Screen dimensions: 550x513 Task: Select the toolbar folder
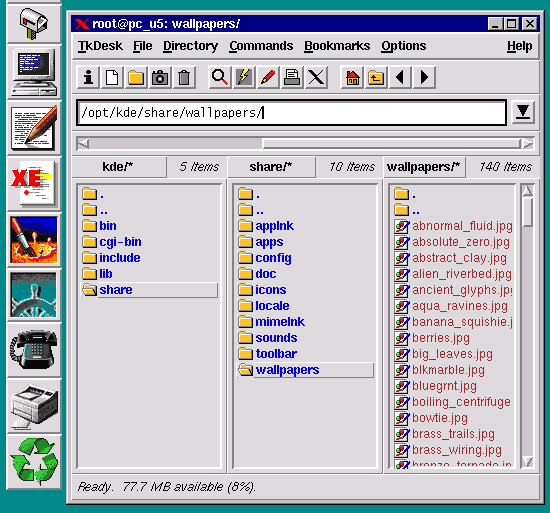click(x=268, y=354)
